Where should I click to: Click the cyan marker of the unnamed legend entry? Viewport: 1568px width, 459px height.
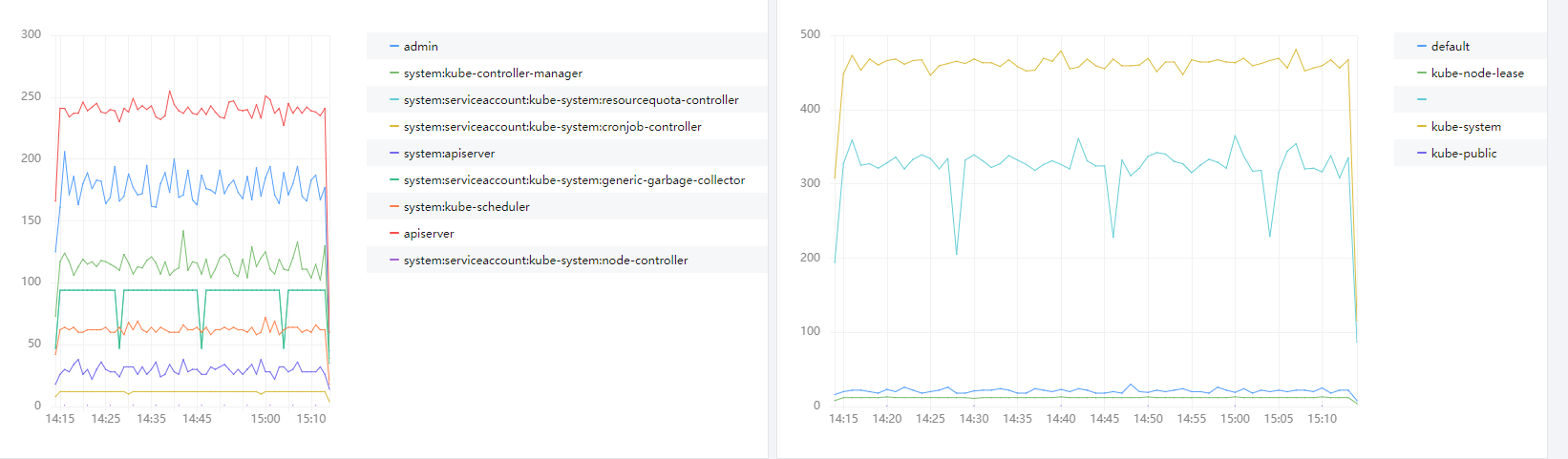tap(1422, 100)
